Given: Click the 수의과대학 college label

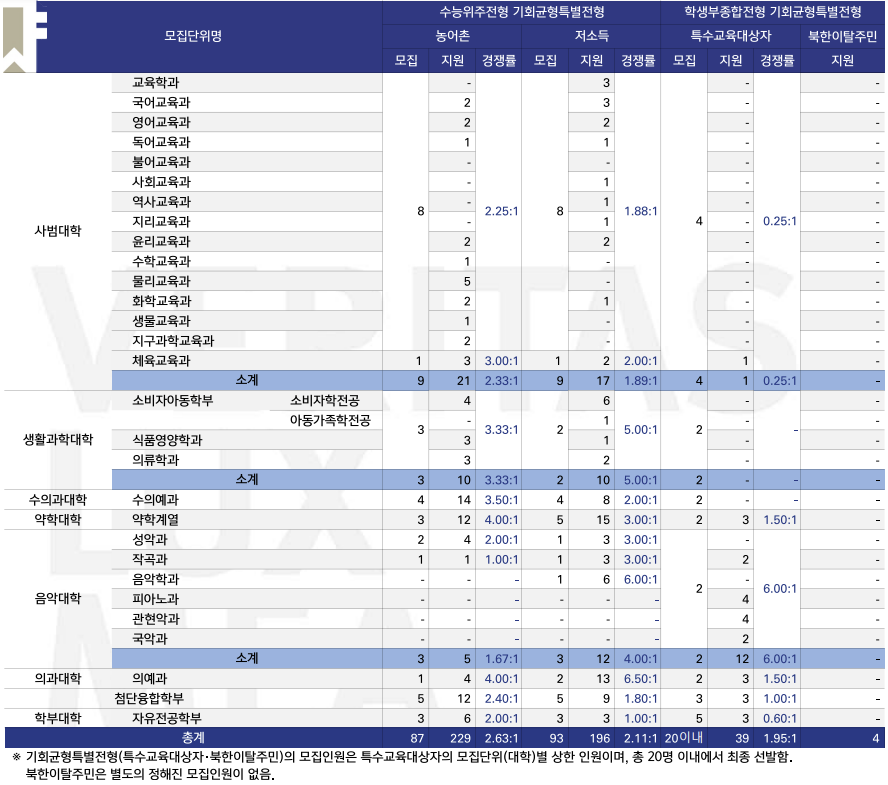Looking at the screenshot, I should tap(58, 500).
